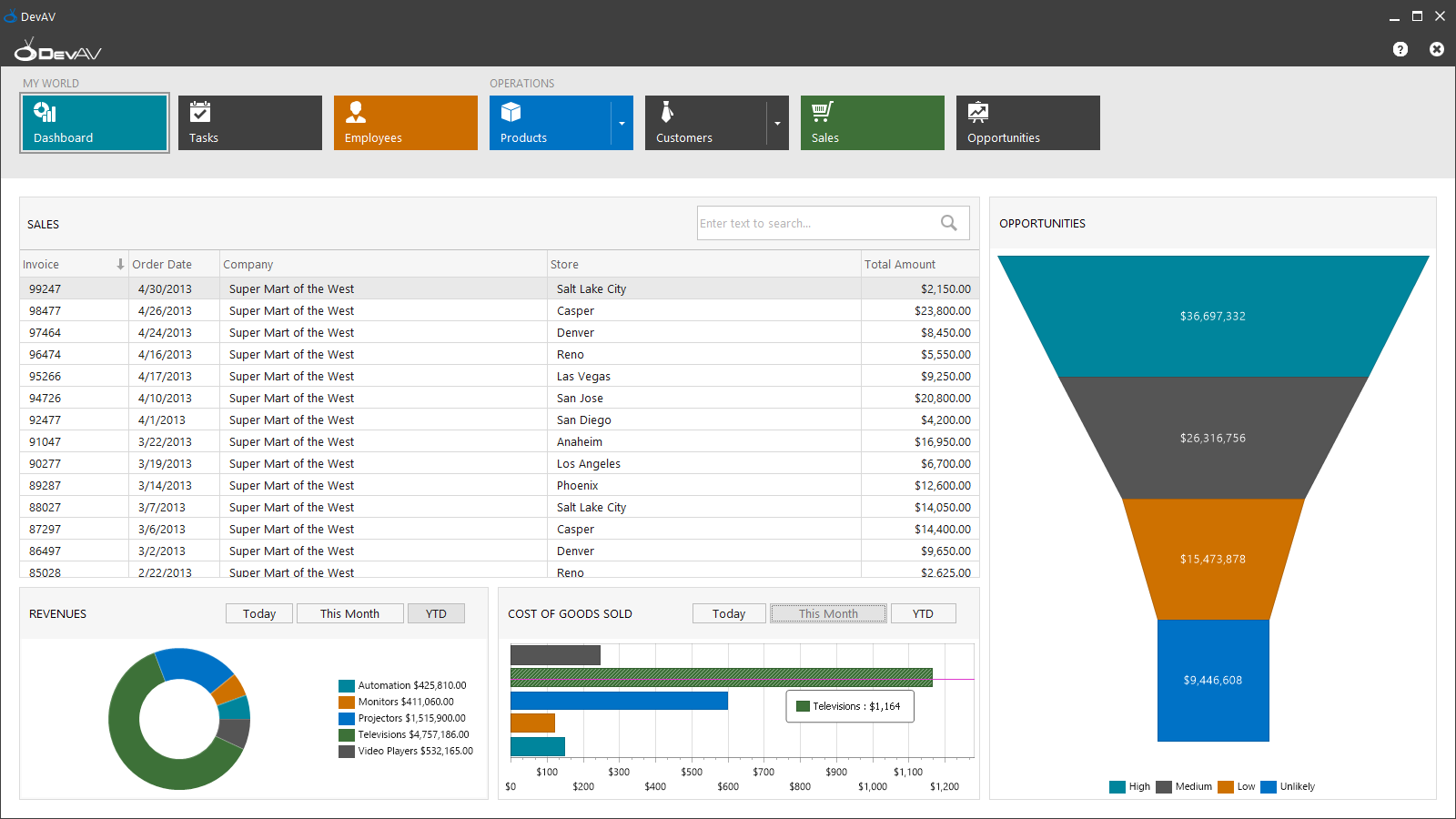The height and width of the screenshot is (819, 1456).
Task: Switch Revenues chart to This Month
Action: [349, 613]
